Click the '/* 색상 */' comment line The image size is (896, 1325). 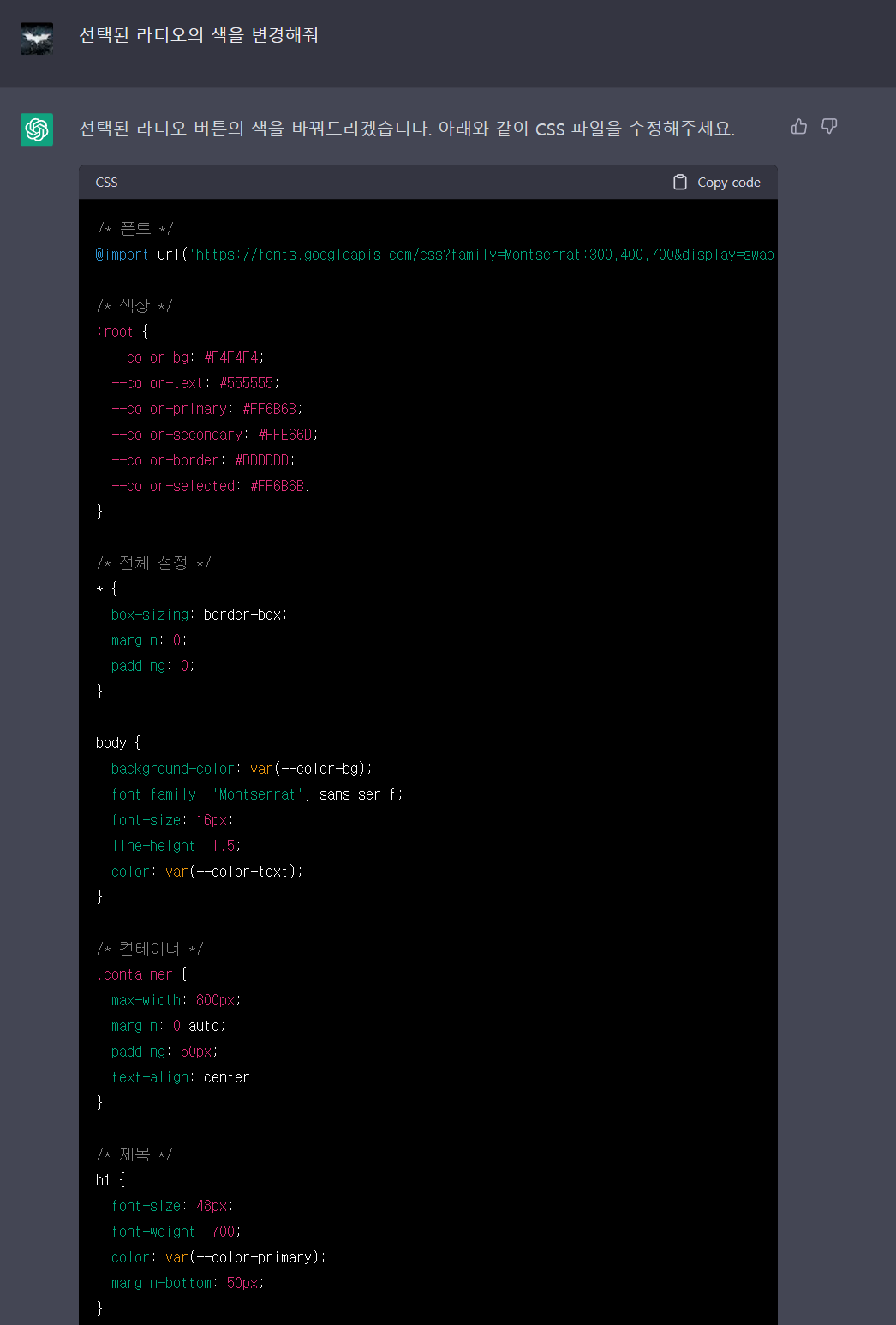tap(134, 305)
